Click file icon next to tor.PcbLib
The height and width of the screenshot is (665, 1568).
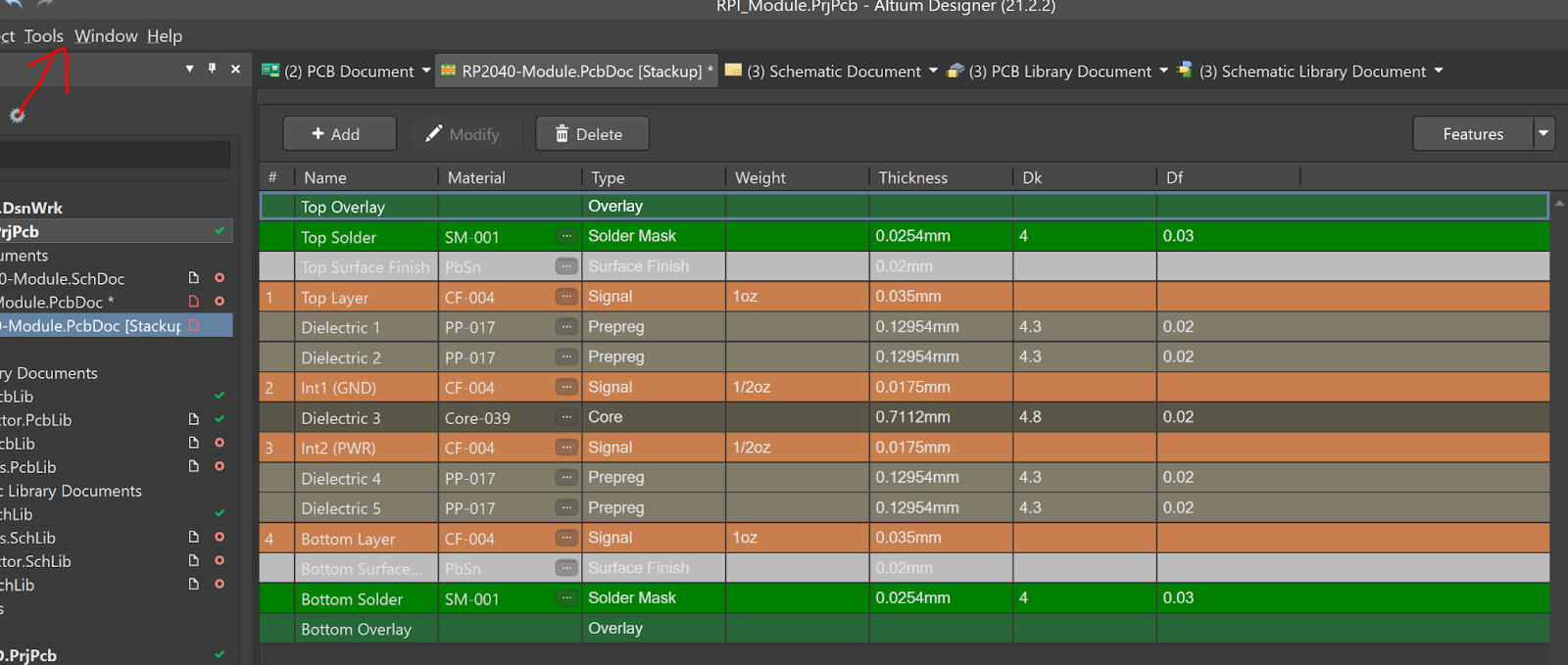click(194, 419)
